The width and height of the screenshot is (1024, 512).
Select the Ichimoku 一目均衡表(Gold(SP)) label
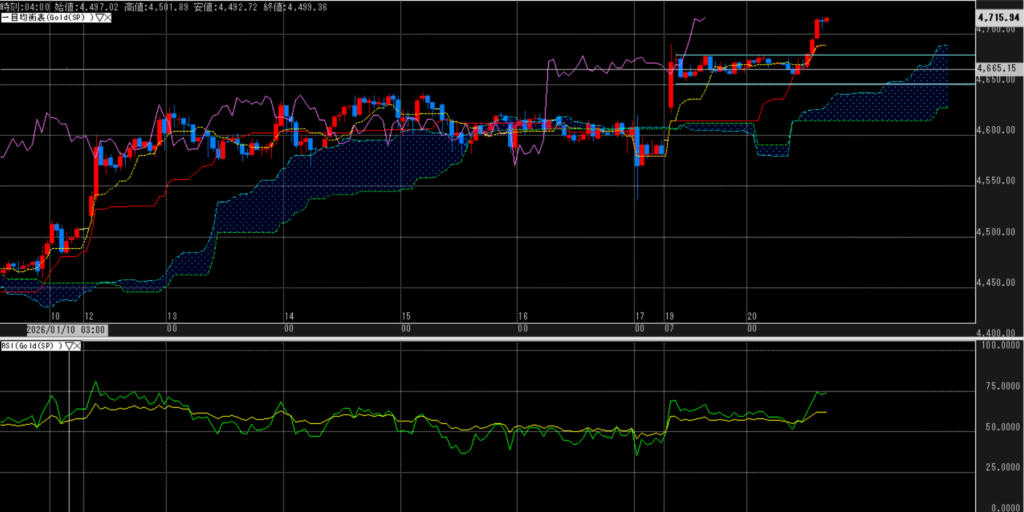(x=45, y=18)
